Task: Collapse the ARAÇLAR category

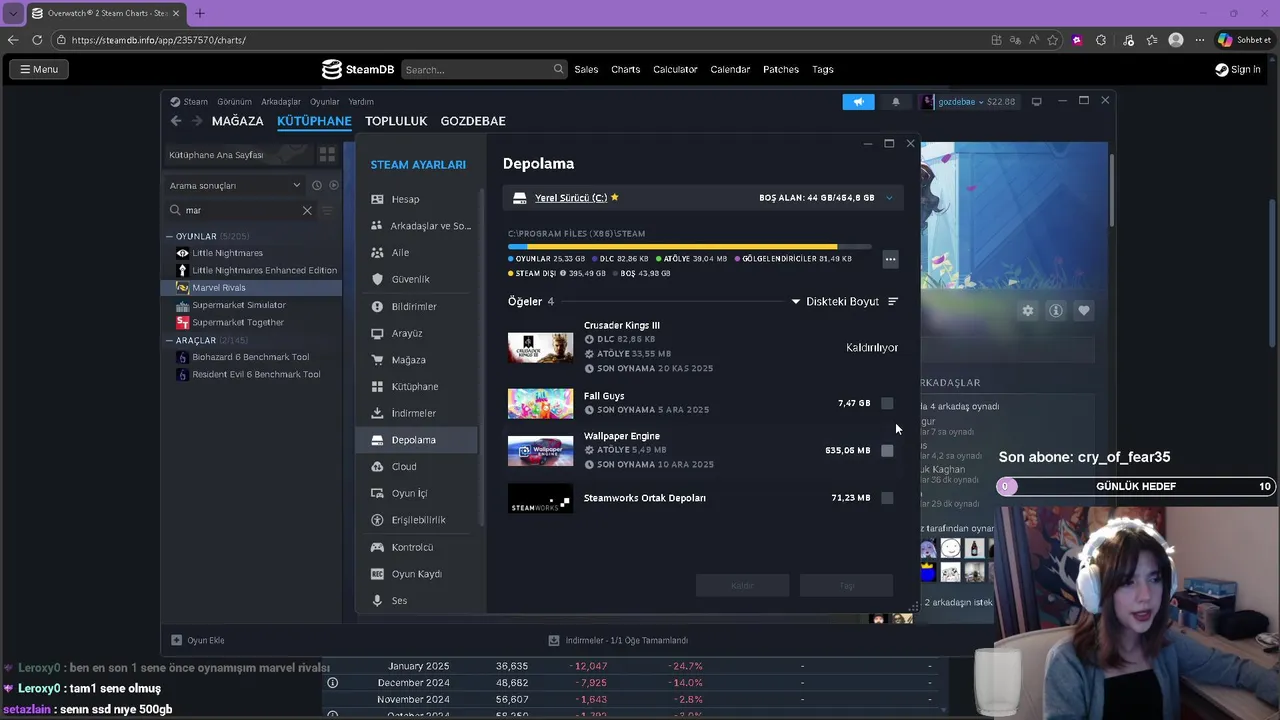Action: point(170,340)
